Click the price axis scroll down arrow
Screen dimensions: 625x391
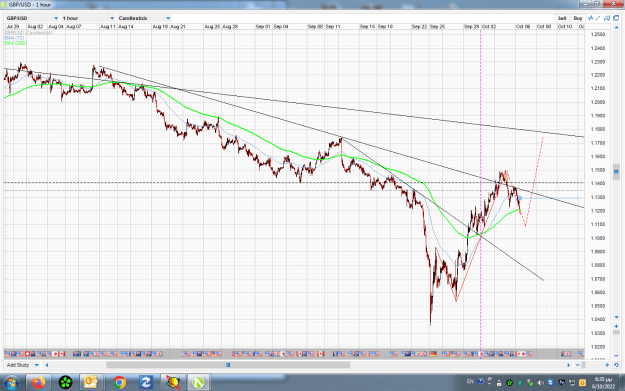(x=616, y=318)
